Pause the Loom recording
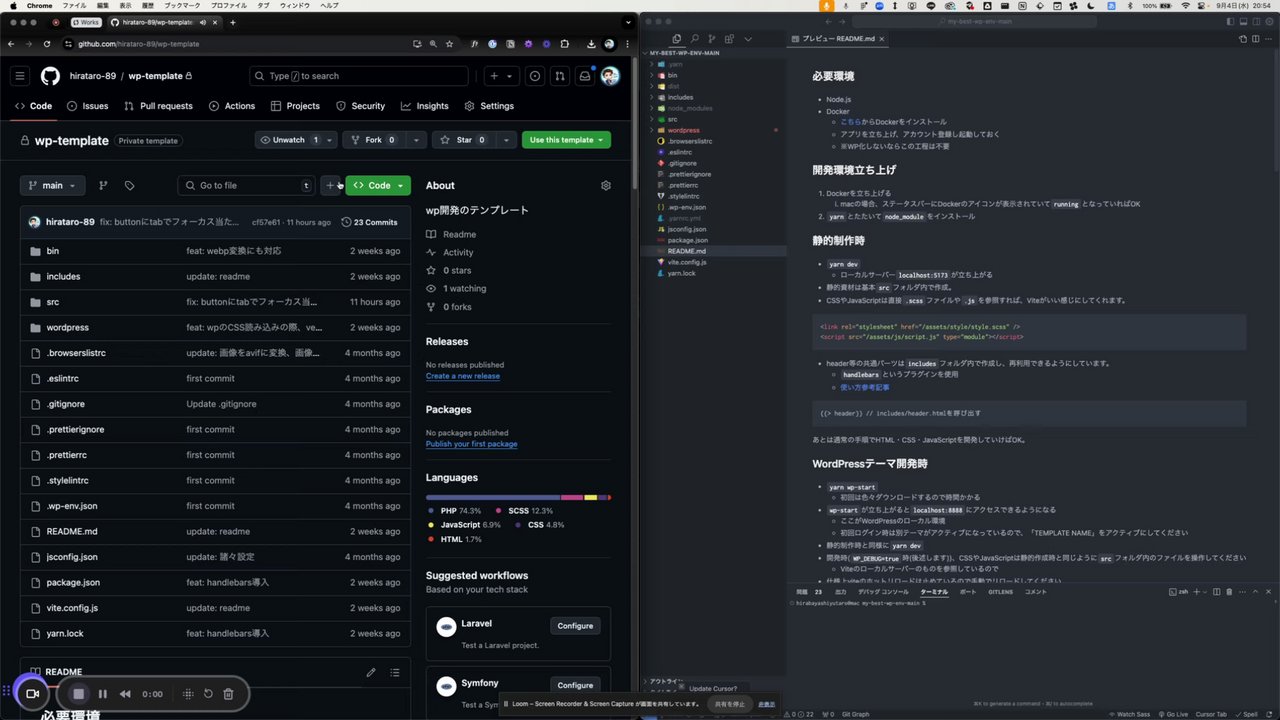The height and width of the screenshot is (720, 1280). [103, 694]
